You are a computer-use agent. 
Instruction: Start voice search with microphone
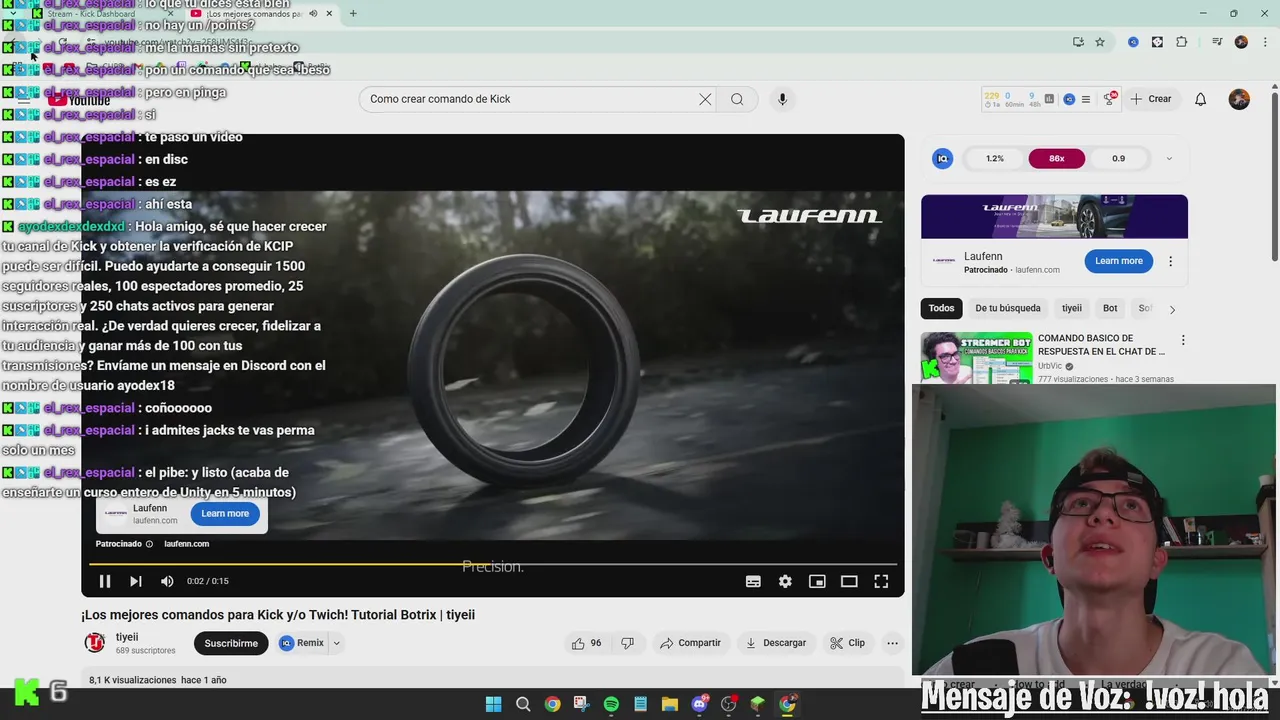[x=782, y=99]
